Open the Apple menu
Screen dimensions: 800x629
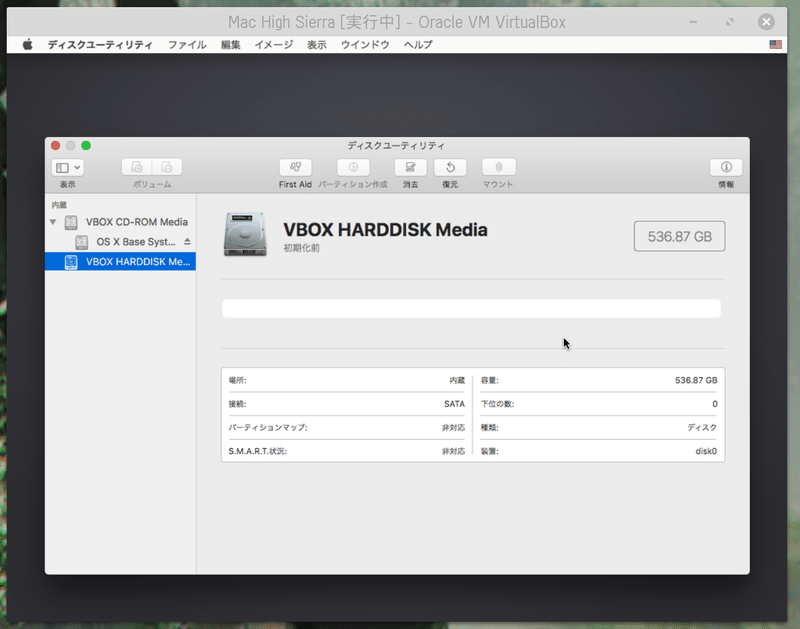coord(28,45)
